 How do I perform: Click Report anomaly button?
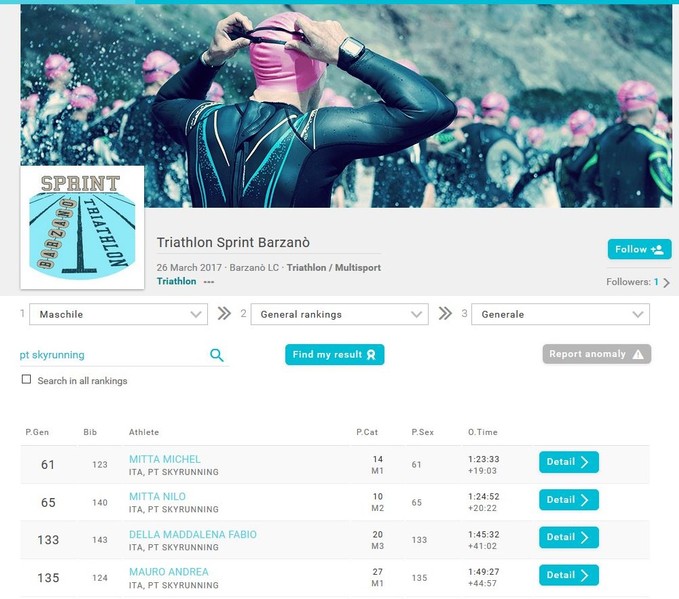597,354
